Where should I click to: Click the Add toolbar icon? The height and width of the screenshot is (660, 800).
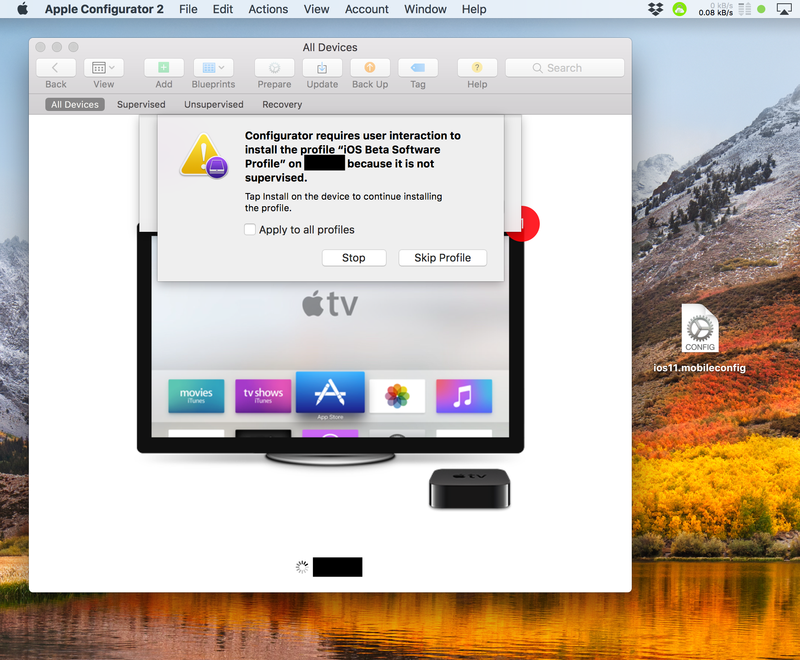[x=164, y=68]
